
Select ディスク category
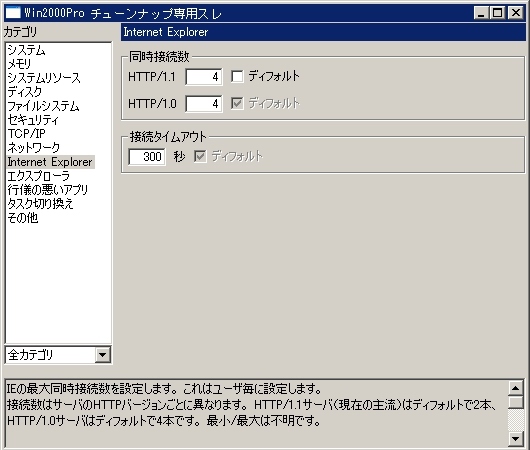25,92
